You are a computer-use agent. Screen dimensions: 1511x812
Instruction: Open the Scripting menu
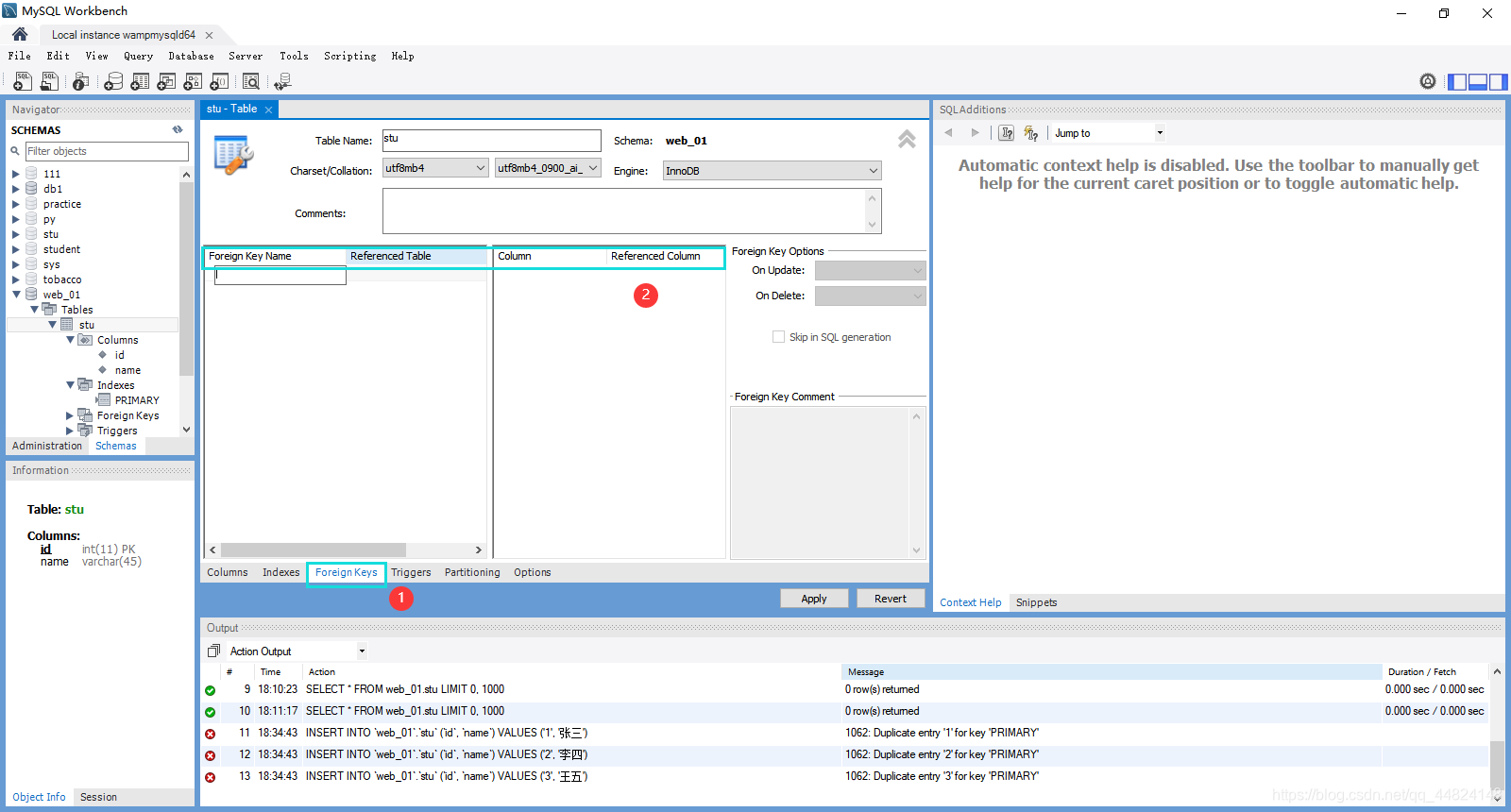pos(350,56)
